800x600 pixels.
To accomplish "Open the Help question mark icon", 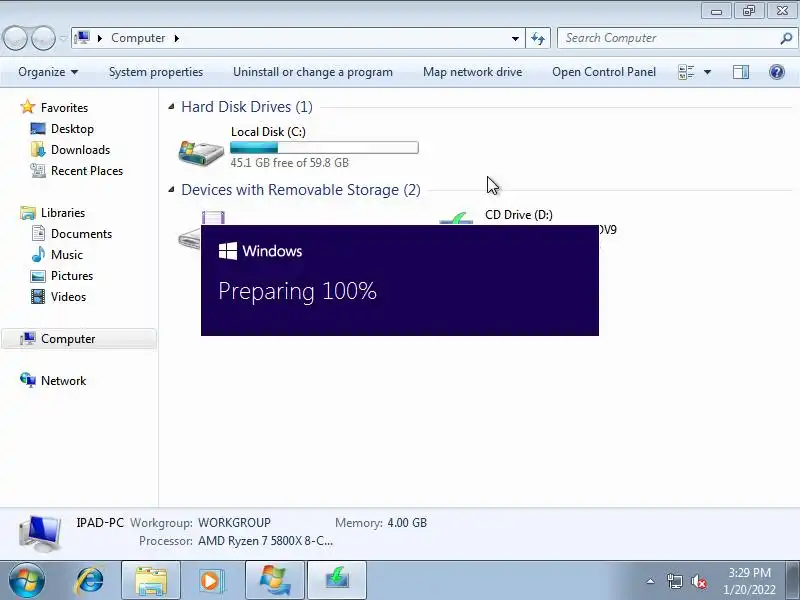I will tap(777, 72).
